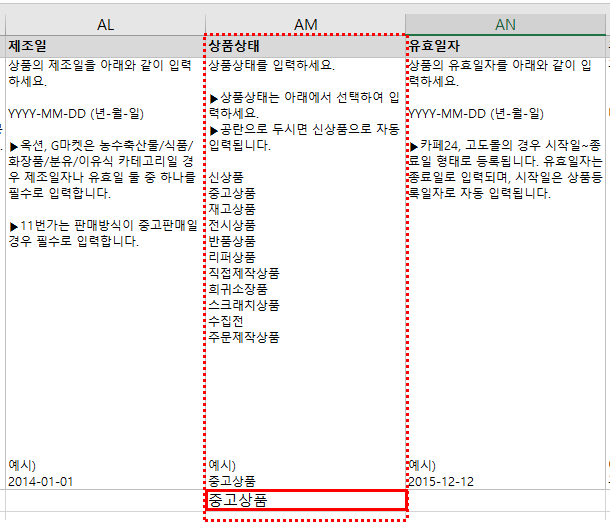Click the 2014-01-01 example date

[41, 481]
